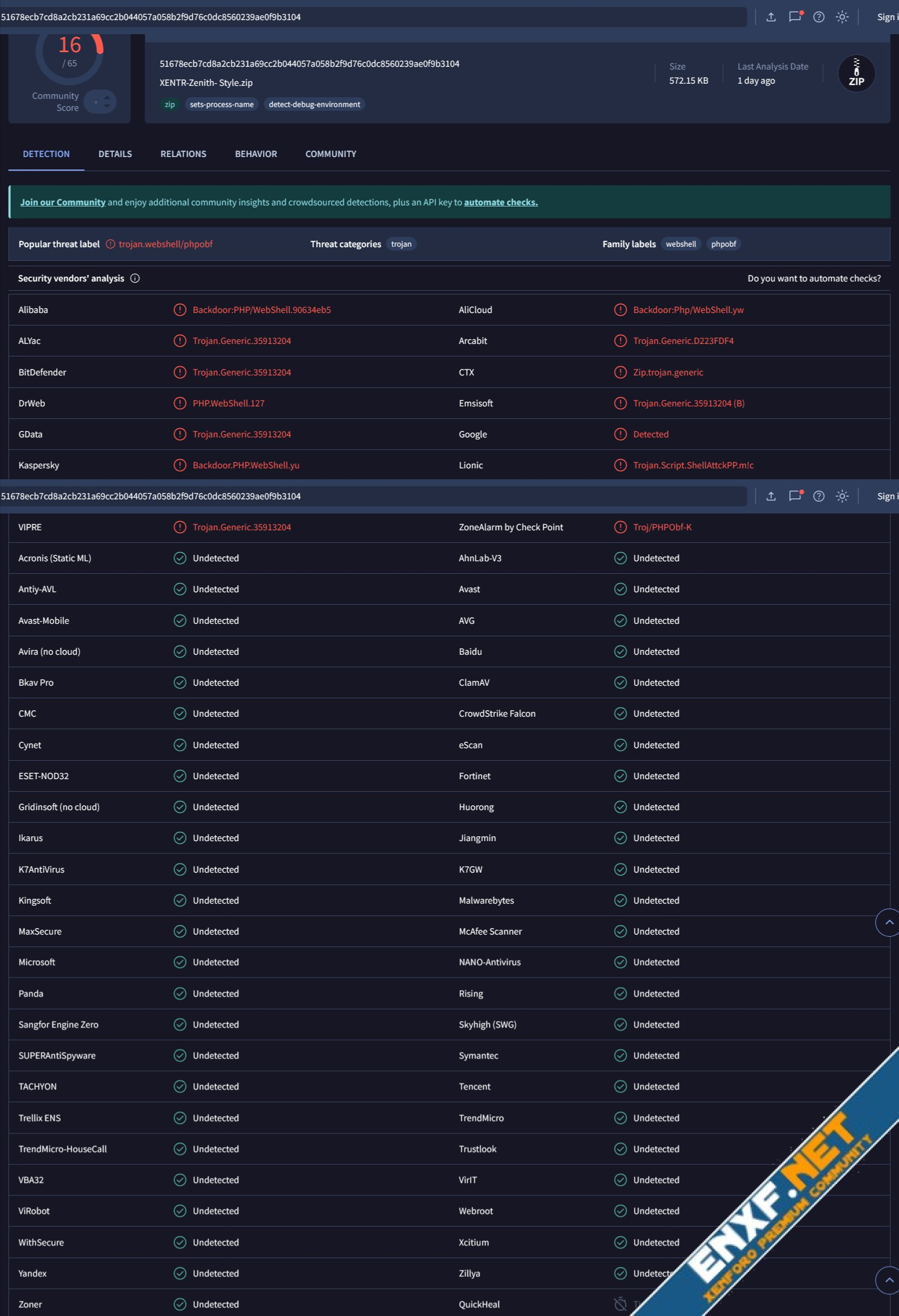The image size is (899, 1316).
Task: Click the webshell family label chip
Action: point(681,244)
